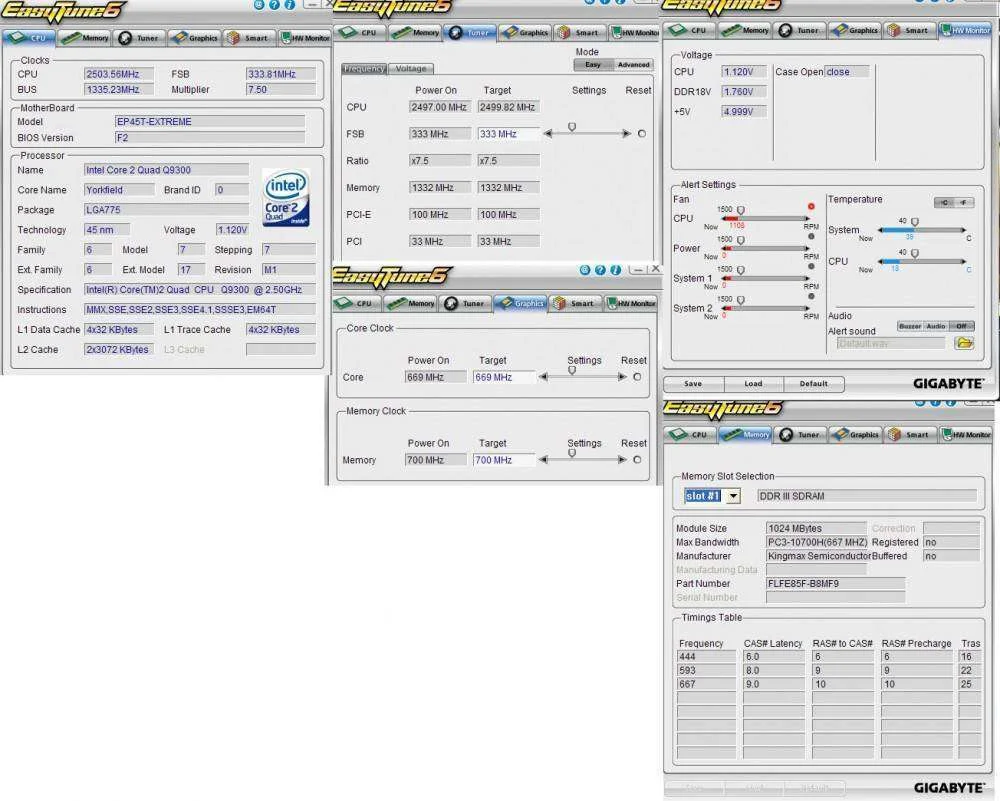Screen dimensions: 1000x801
Task: Select the Core clock Reset radio button
Action: [637, 377]
